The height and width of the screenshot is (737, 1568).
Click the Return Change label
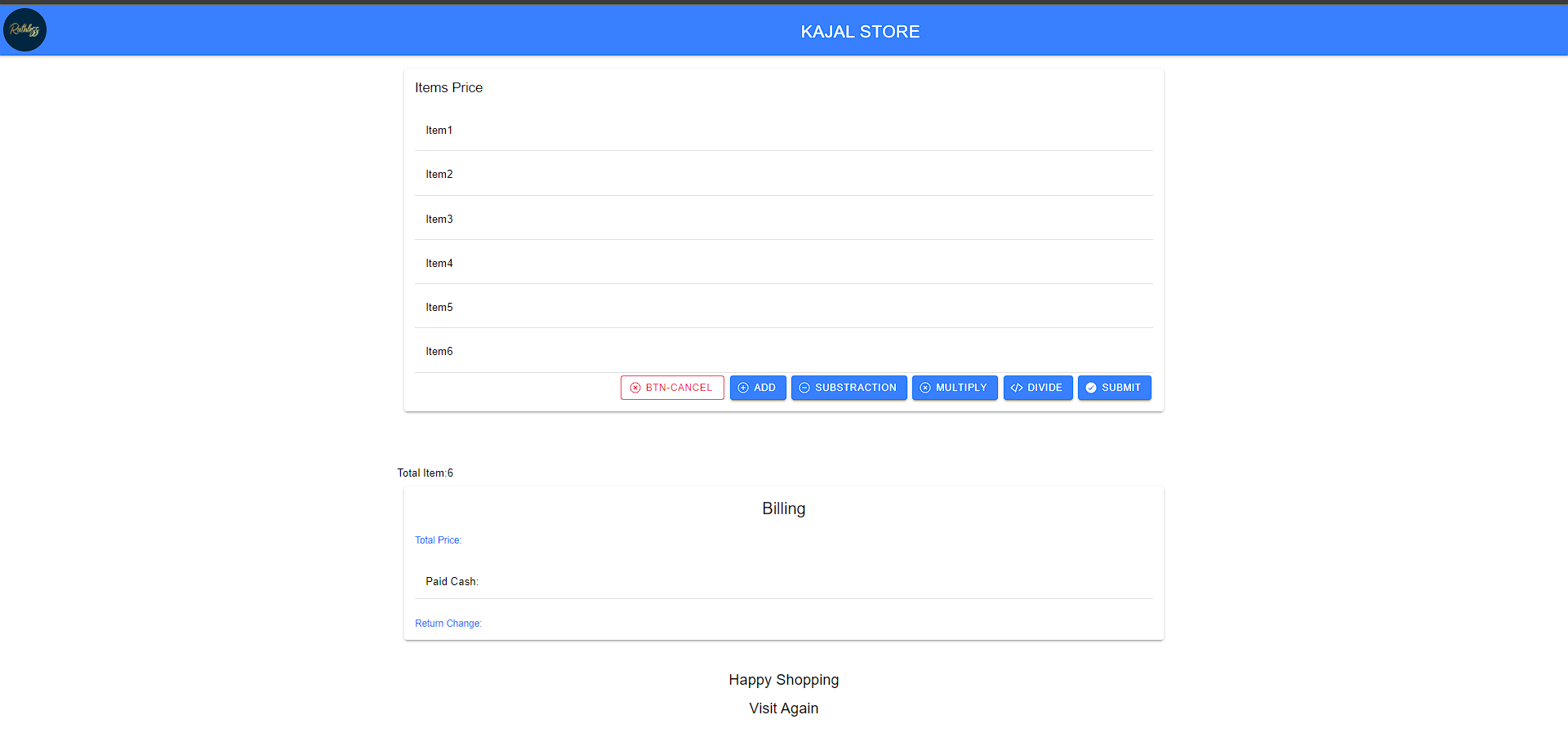click(x=448, y=624)
